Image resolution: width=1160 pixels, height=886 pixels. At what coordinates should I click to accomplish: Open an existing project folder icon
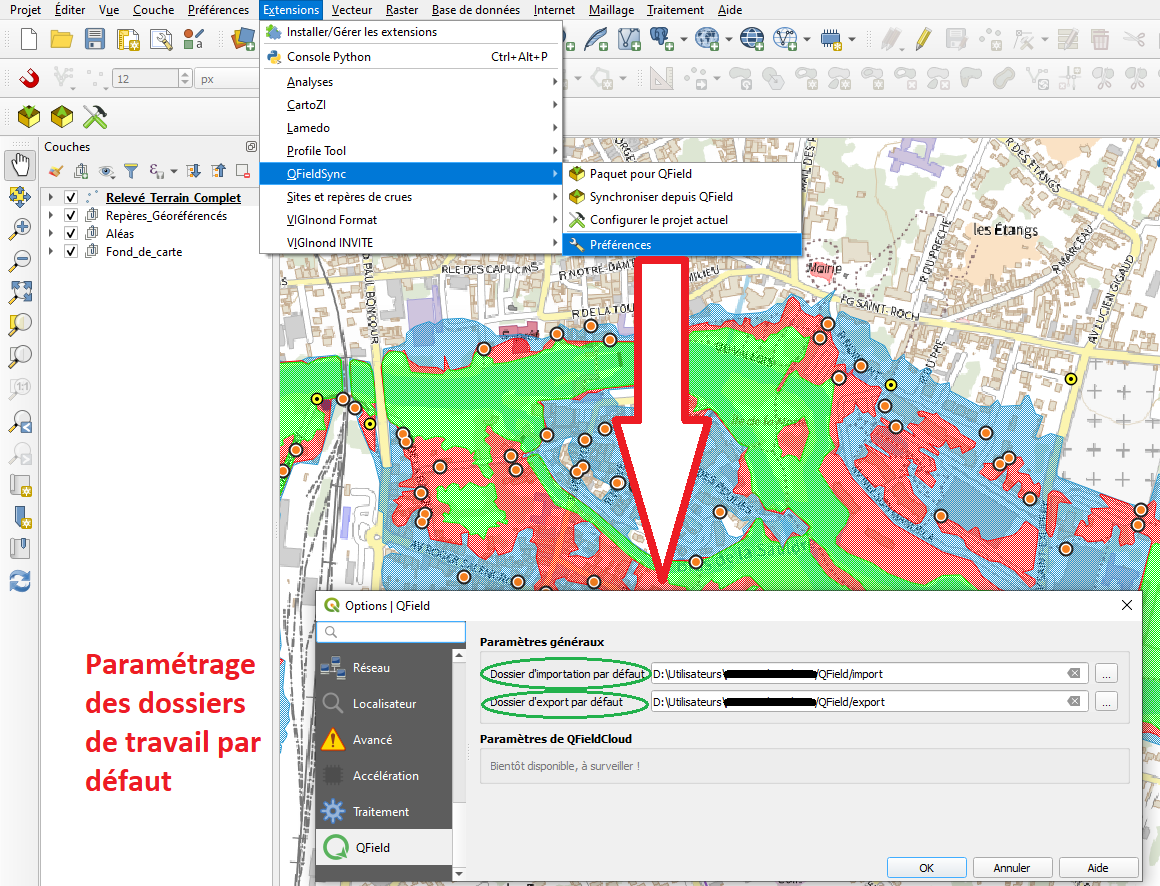[x=61, y=38]
